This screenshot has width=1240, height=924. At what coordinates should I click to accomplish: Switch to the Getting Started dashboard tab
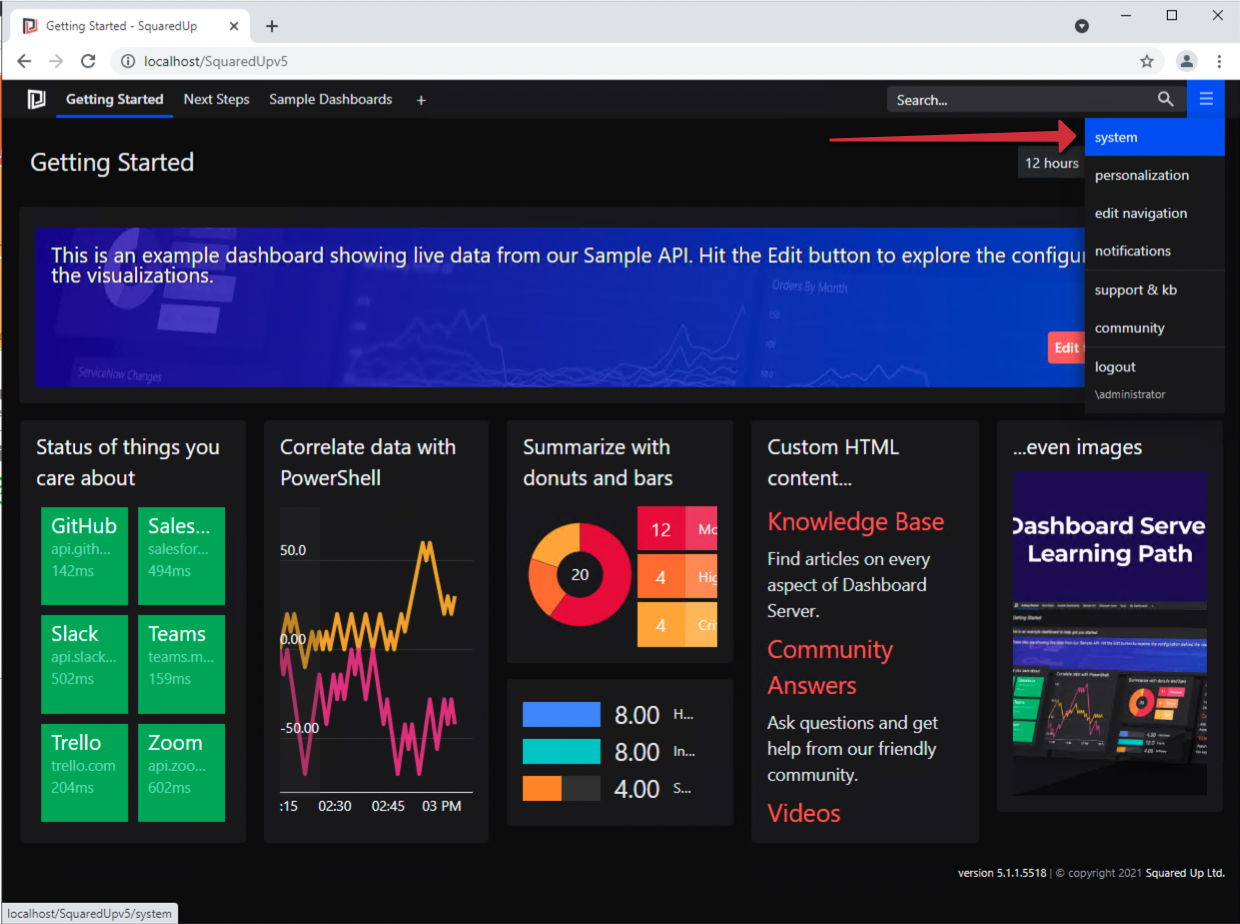114,100
